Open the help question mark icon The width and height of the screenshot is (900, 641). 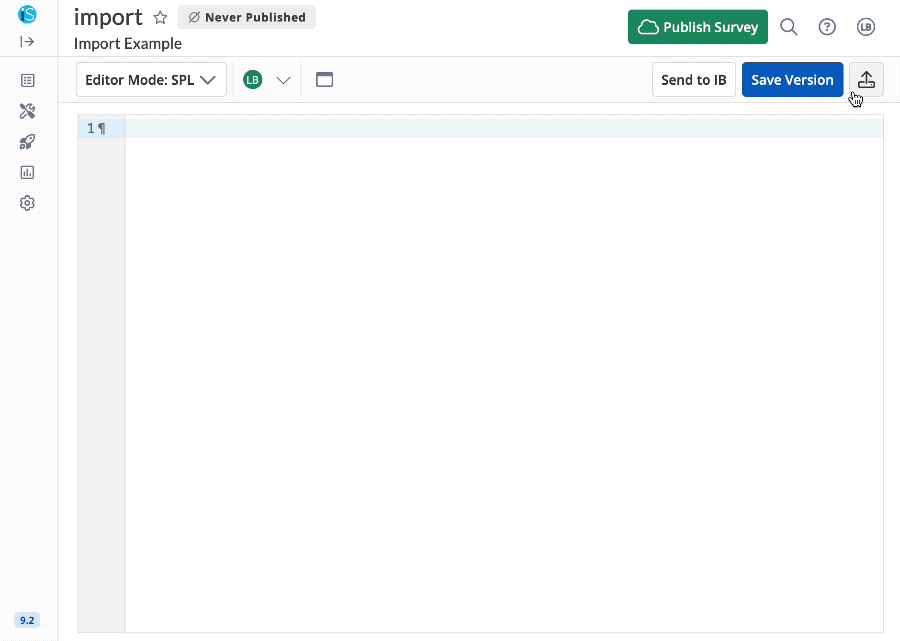[x=827, y=27]
